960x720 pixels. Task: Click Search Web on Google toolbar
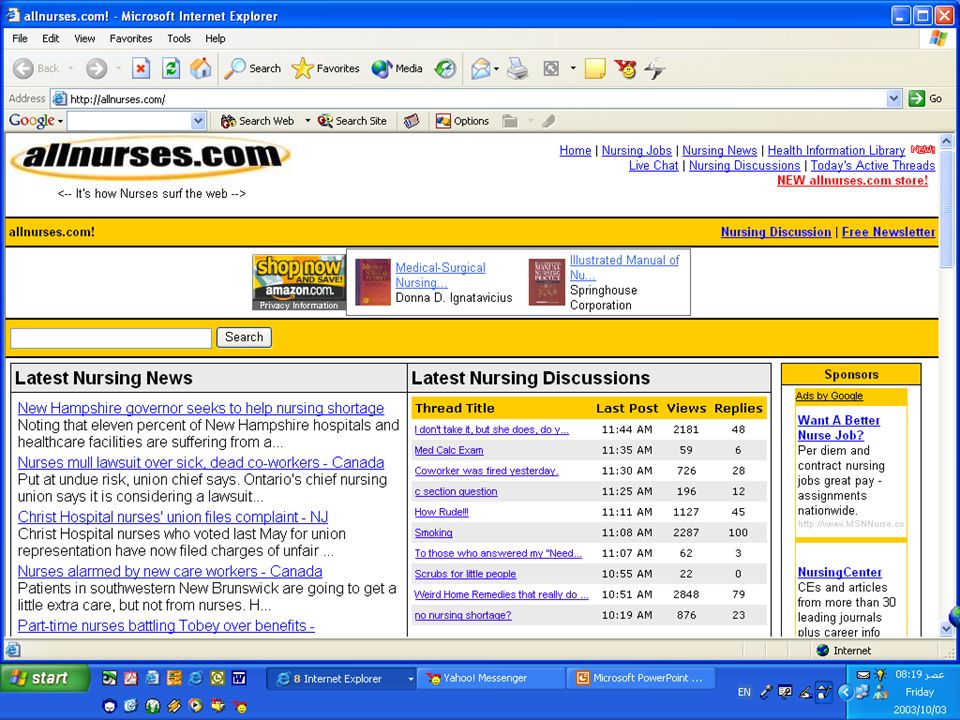pos(257,121)
